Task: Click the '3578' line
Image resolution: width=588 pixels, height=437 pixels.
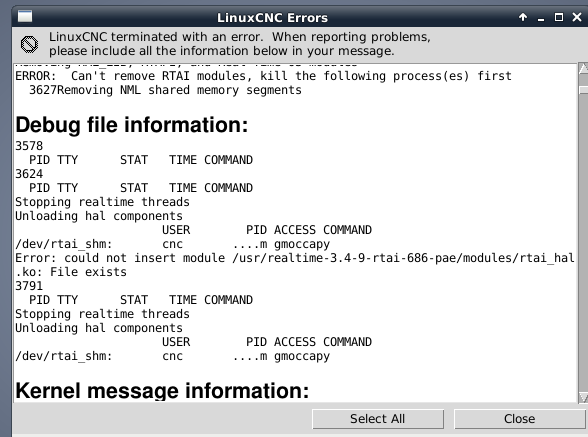Action: point(29,146)
